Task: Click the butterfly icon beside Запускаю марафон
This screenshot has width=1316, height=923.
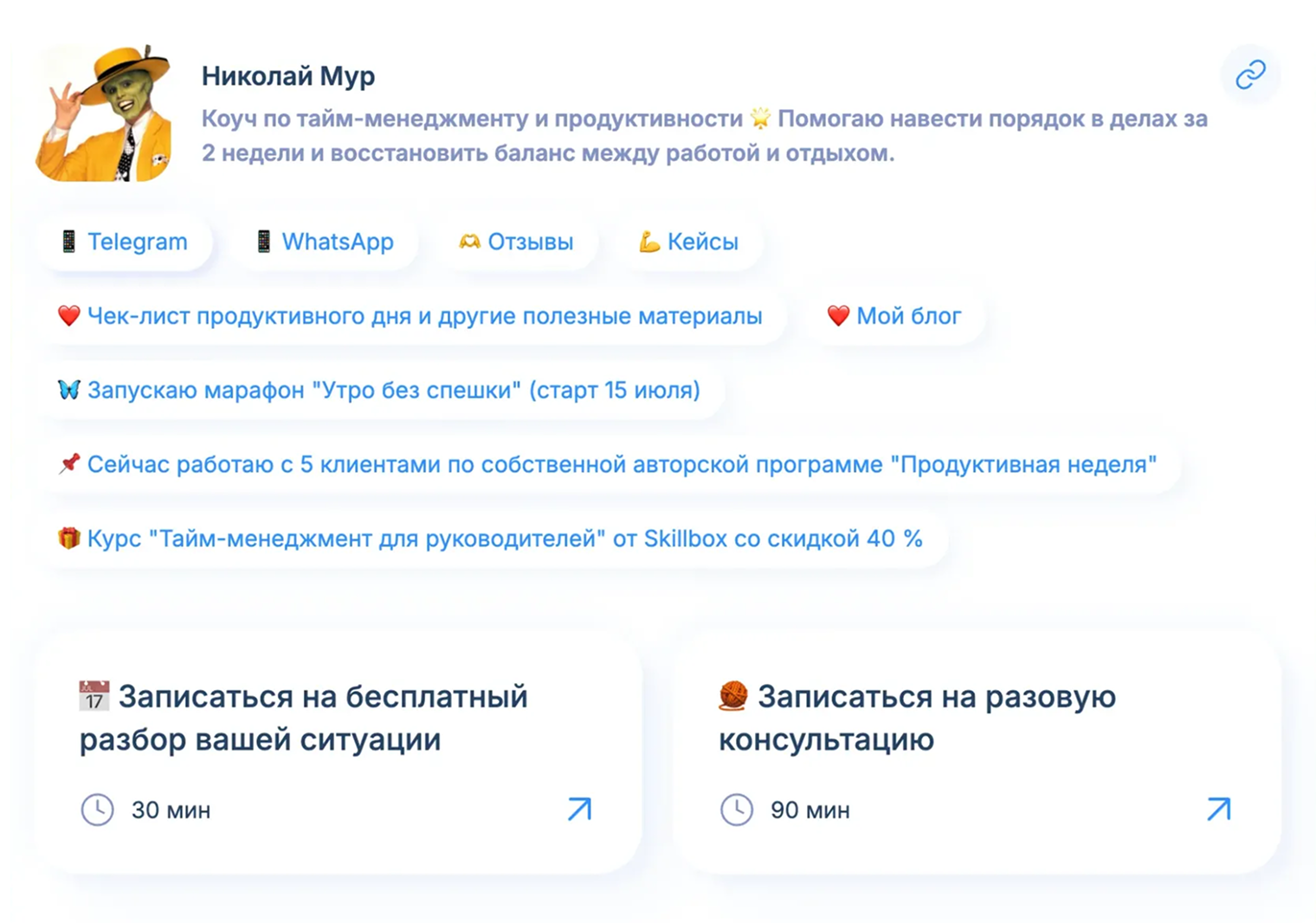Action: 69,390
